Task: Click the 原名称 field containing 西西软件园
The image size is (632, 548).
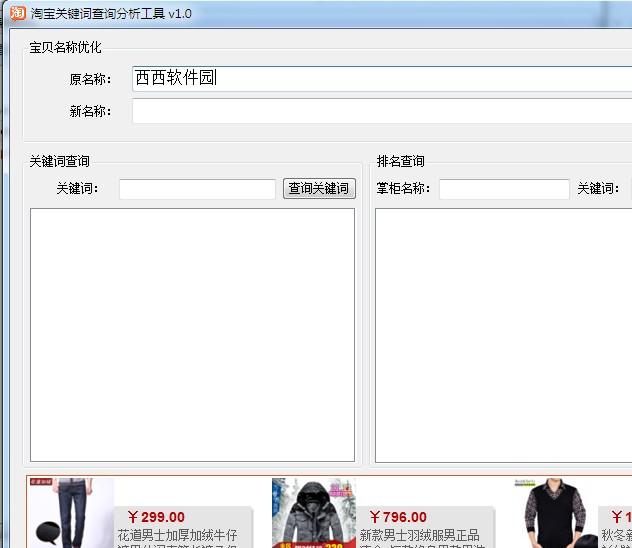Action: (380, 78)
